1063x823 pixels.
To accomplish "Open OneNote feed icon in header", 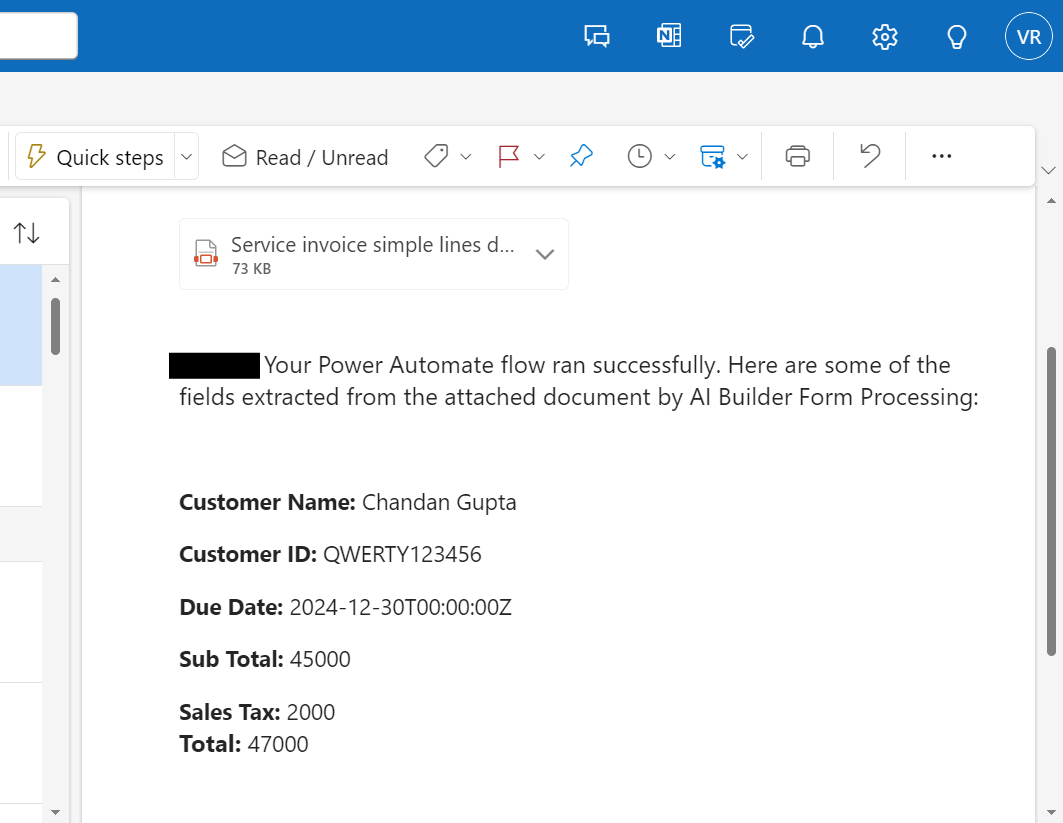I will click(669, 37).
